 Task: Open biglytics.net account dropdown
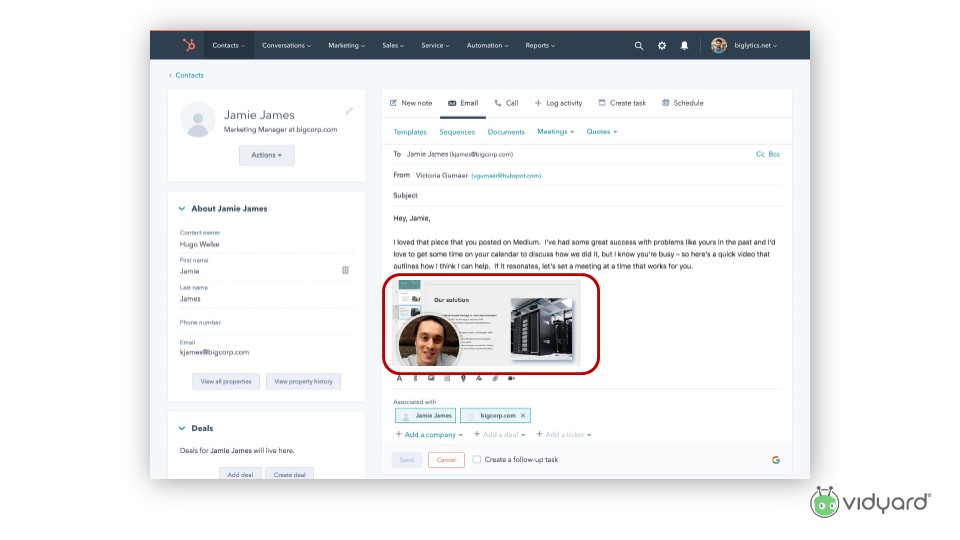coord(756,45)
